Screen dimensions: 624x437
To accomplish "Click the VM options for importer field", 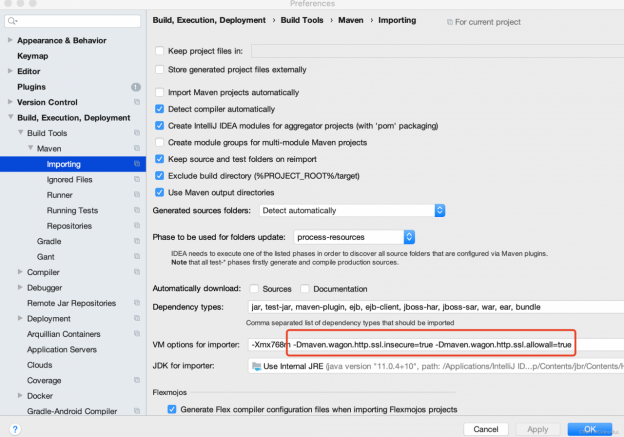I will pyautogui.click(x=436, y=345).
